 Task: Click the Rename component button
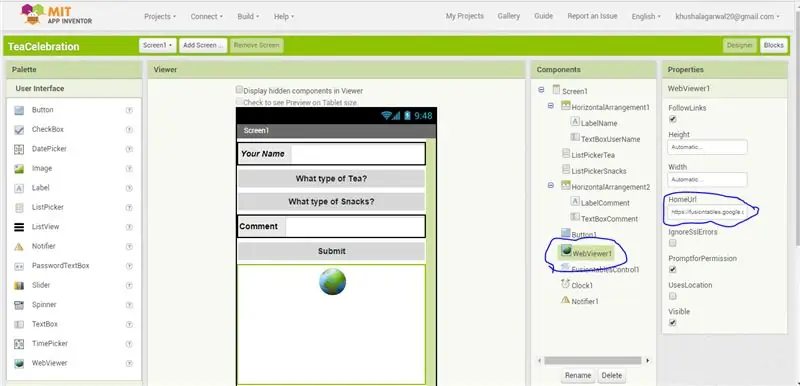point(578,375)
